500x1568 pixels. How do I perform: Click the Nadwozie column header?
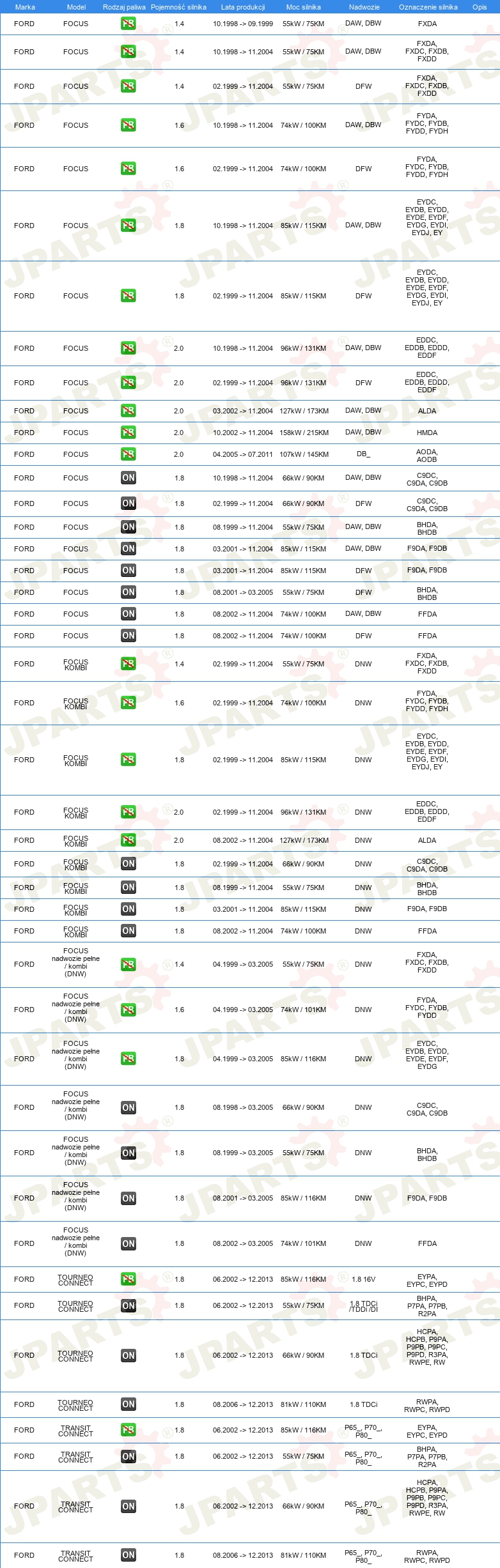click(364, 7)
